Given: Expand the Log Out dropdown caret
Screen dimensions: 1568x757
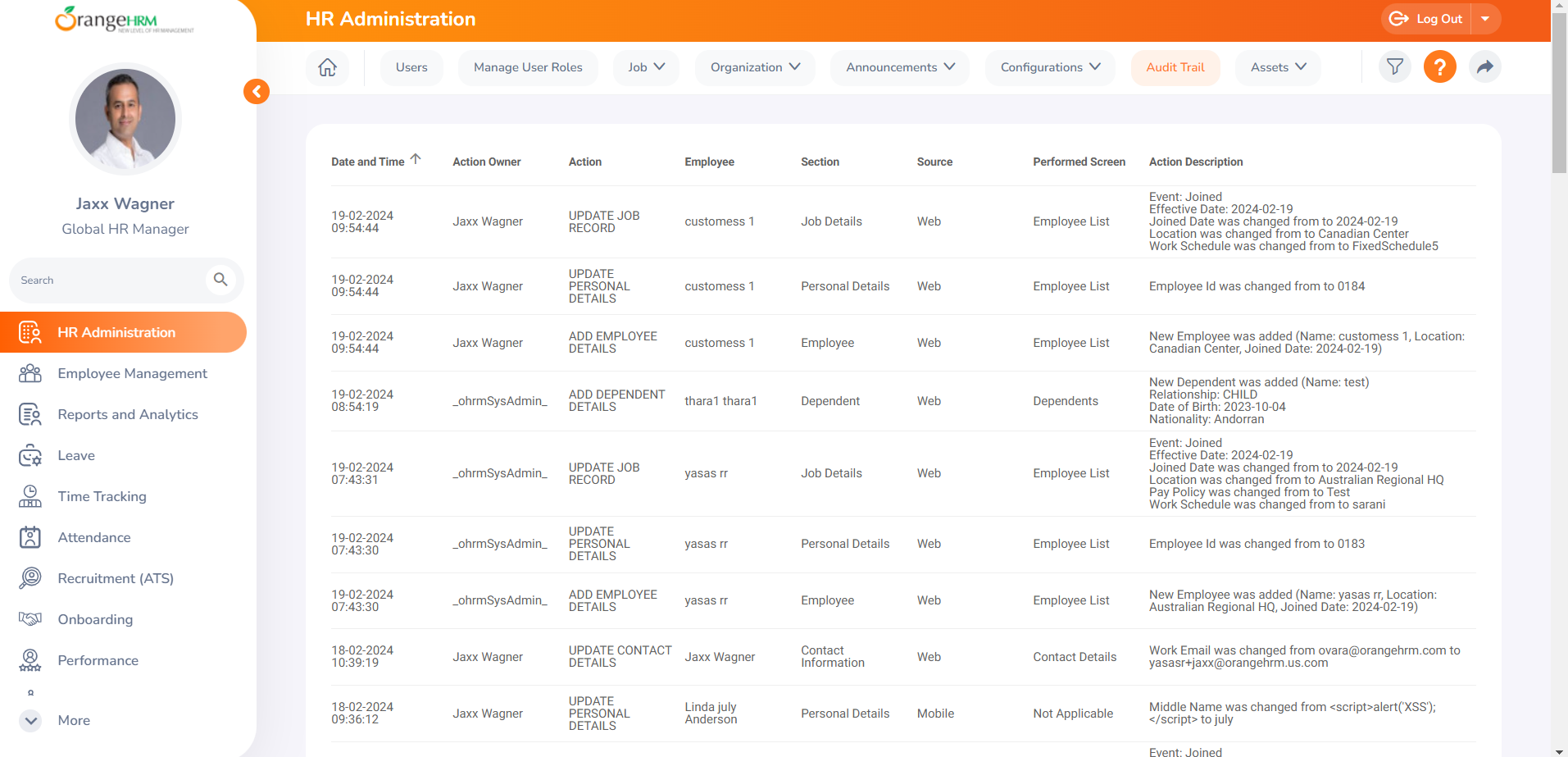Looking at the screenshot, I should (x=1485, y=19).
